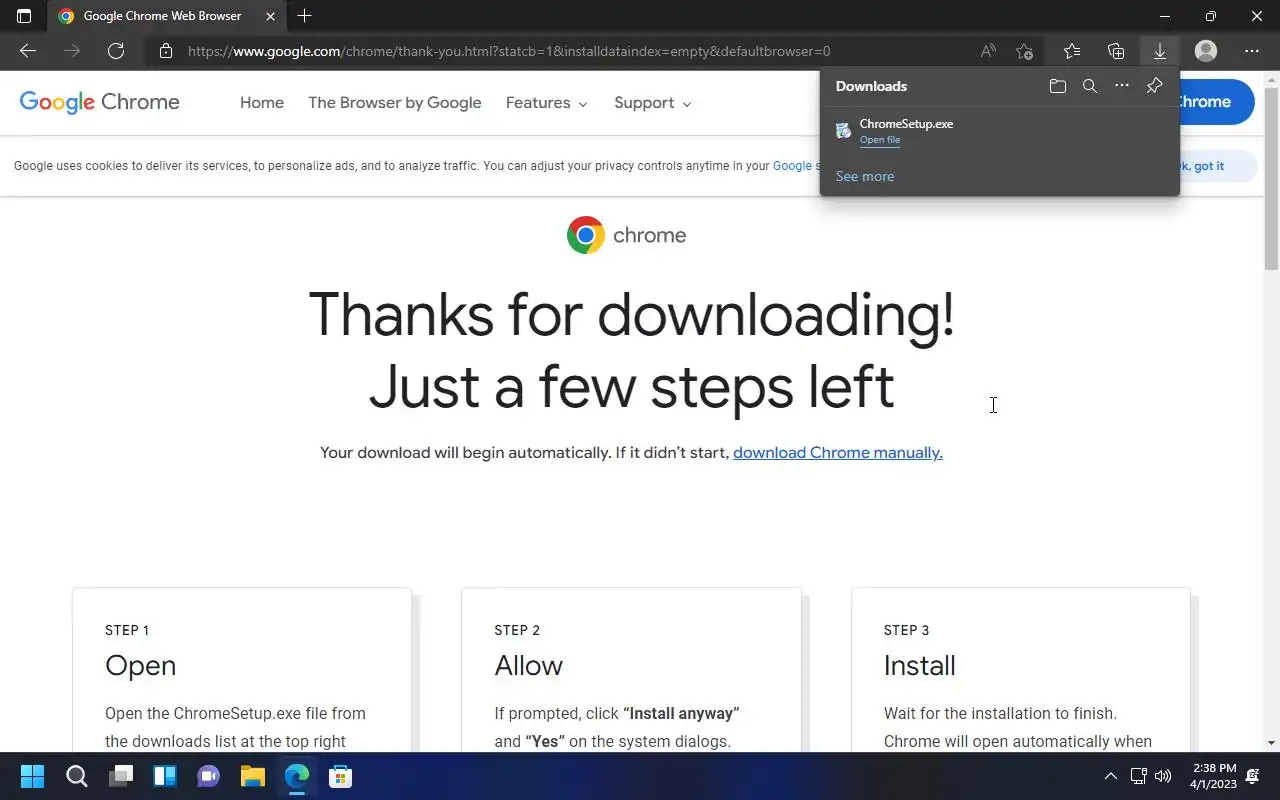Screen dimensions: 1280x800
Task: Open Edge Settings and more menu
Action: [x=1252, y=51]
